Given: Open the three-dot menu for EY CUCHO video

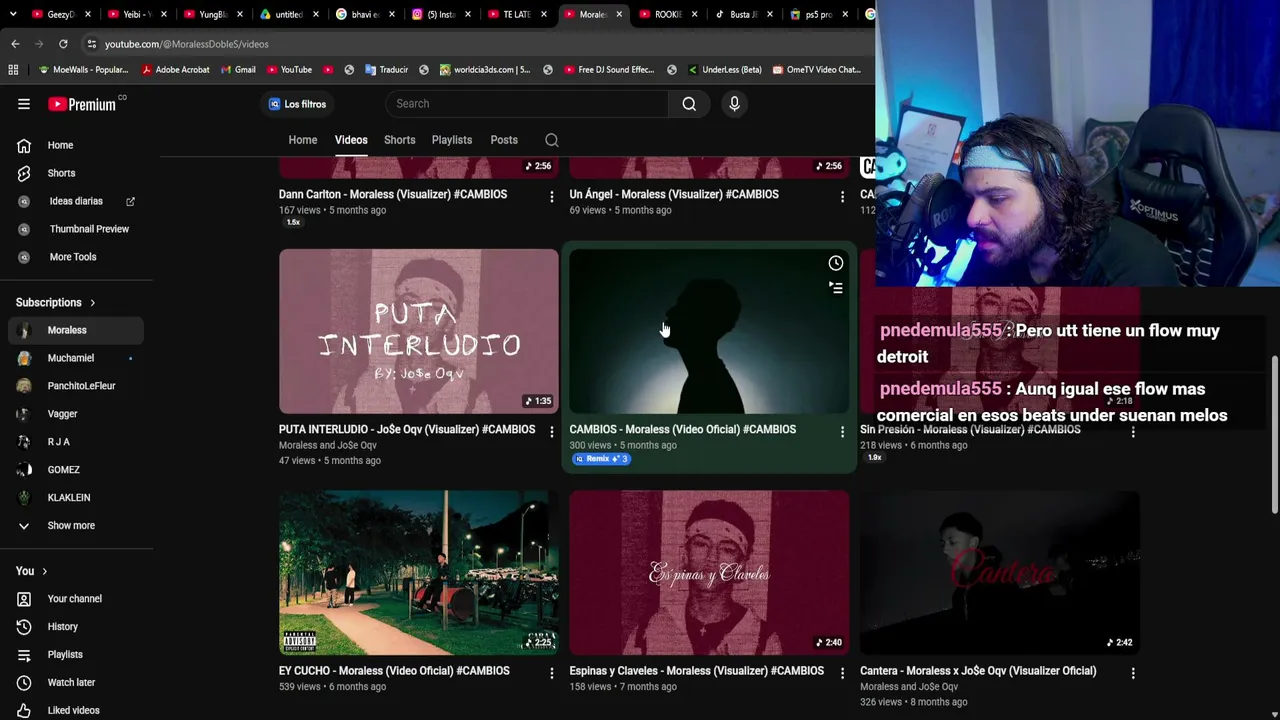Looking at the screenshot, I should click(551, 674).
